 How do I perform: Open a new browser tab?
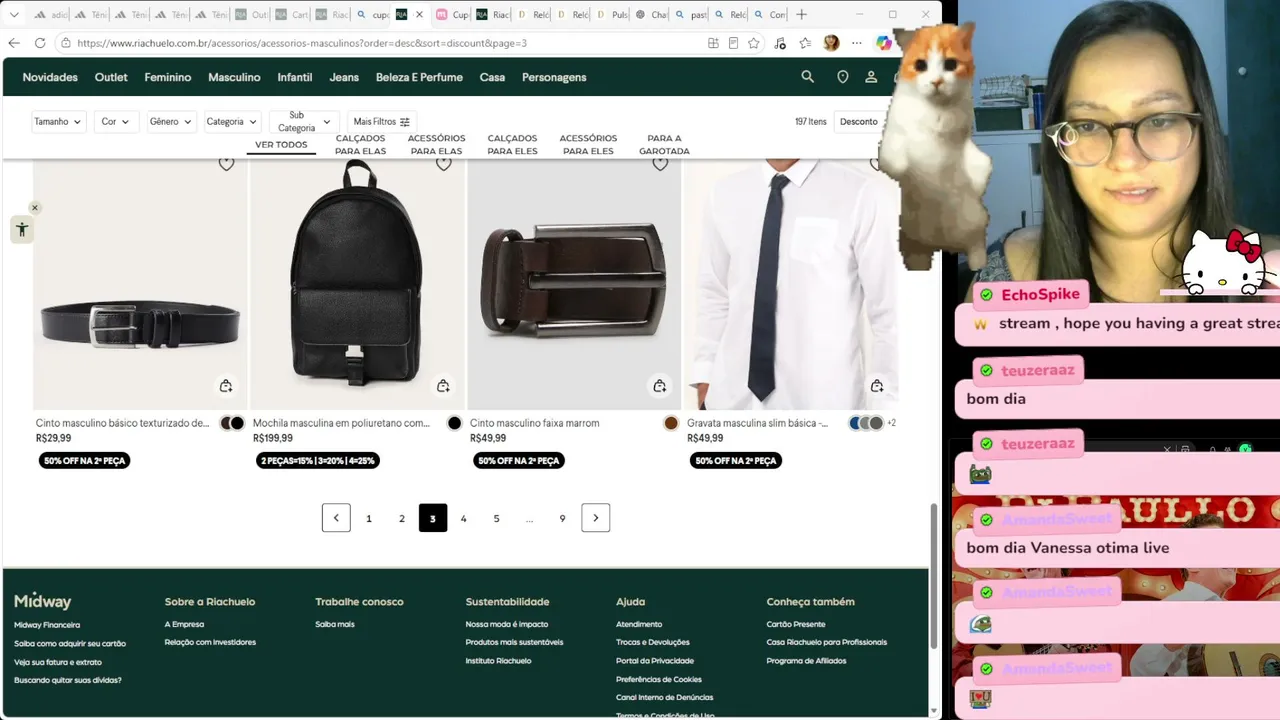click(801, 15)
